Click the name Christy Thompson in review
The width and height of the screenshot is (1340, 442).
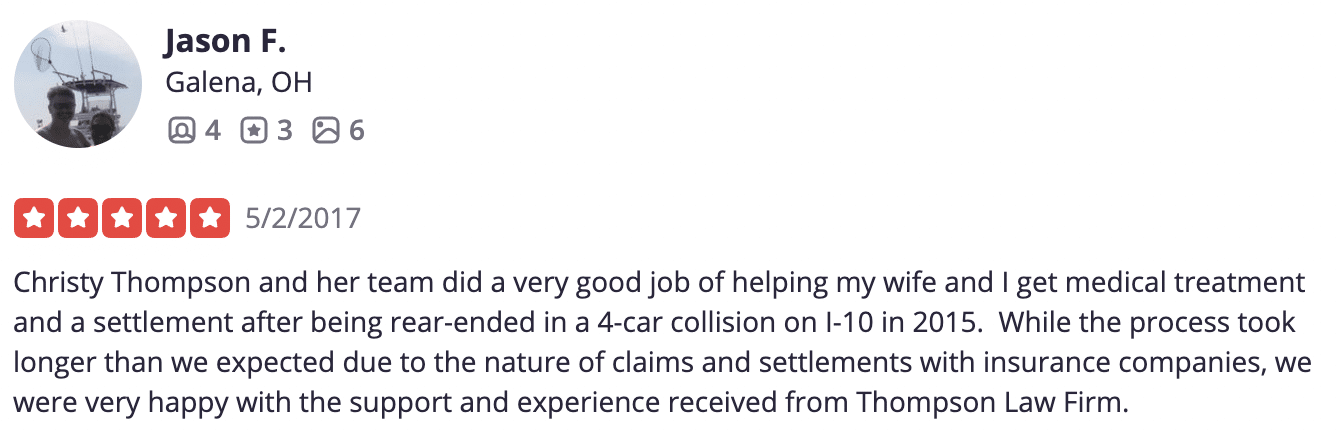pos(134,283)
